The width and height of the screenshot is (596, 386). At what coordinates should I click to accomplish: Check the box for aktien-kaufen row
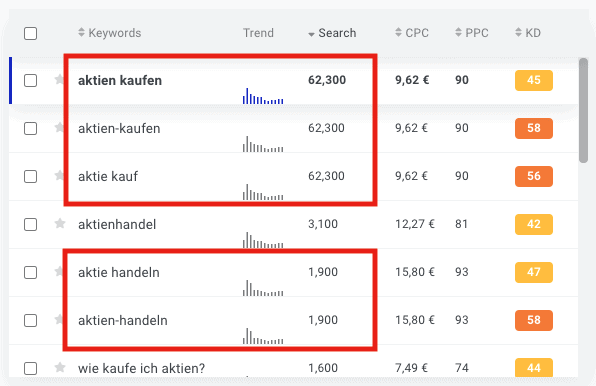coord(30,128)
